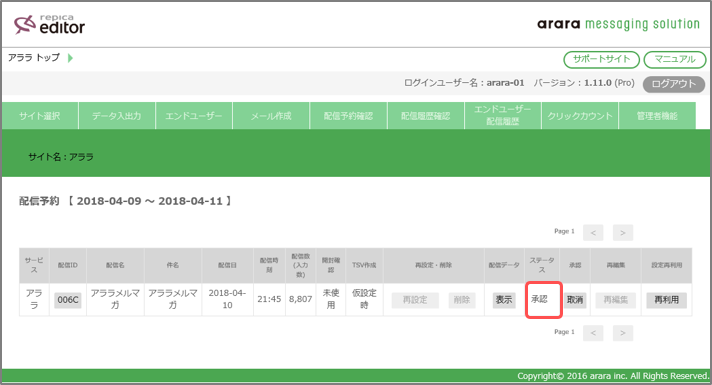Click the 取消 approval button

(x=575, y=300)
